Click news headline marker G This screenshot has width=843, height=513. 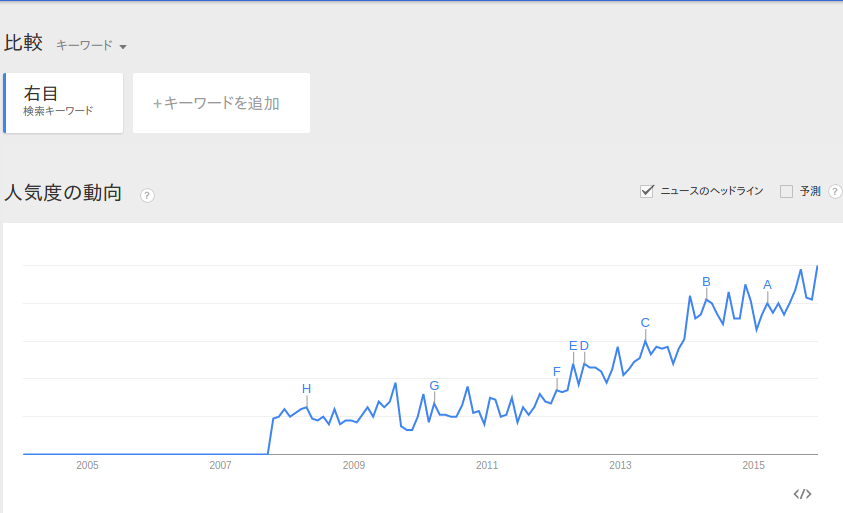pos(434,385)
